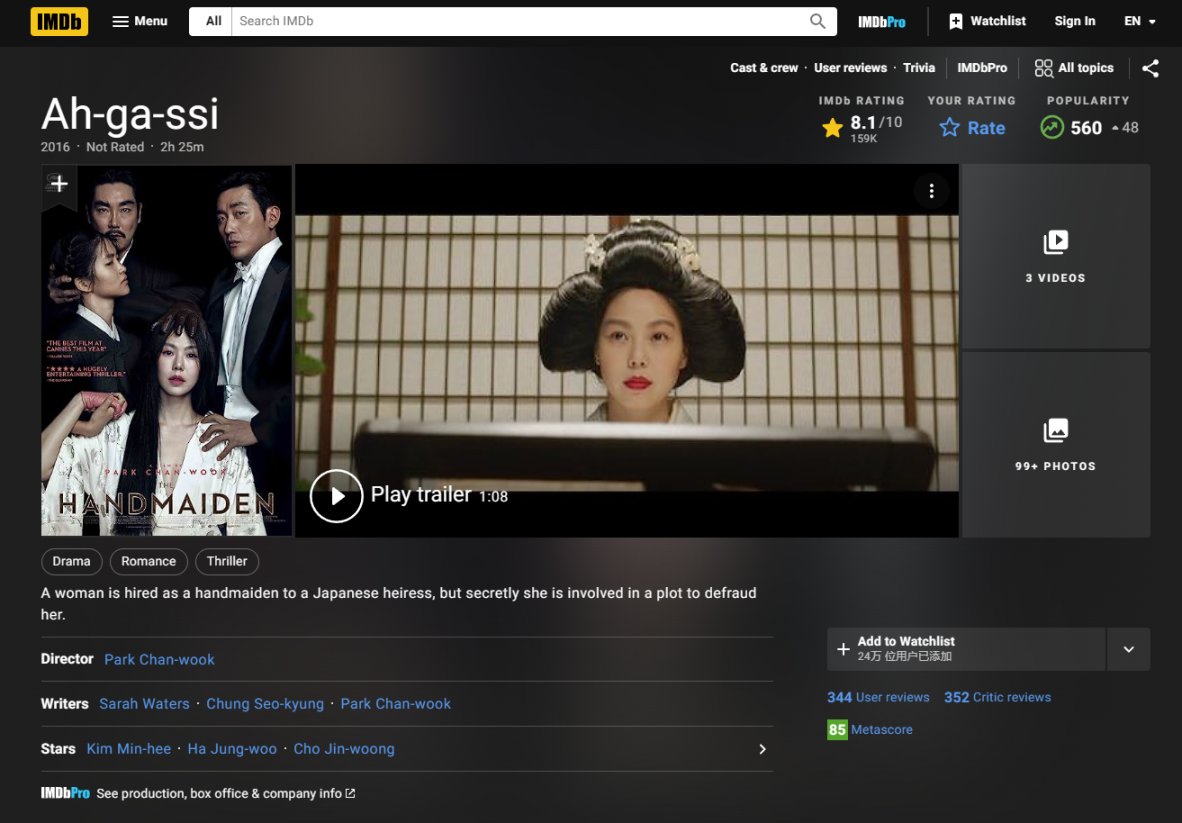Add to watchlist via poster ribbon plus
Viewport: 1182px width, 823px height.
pyautogui.click(x=59, y=184)
